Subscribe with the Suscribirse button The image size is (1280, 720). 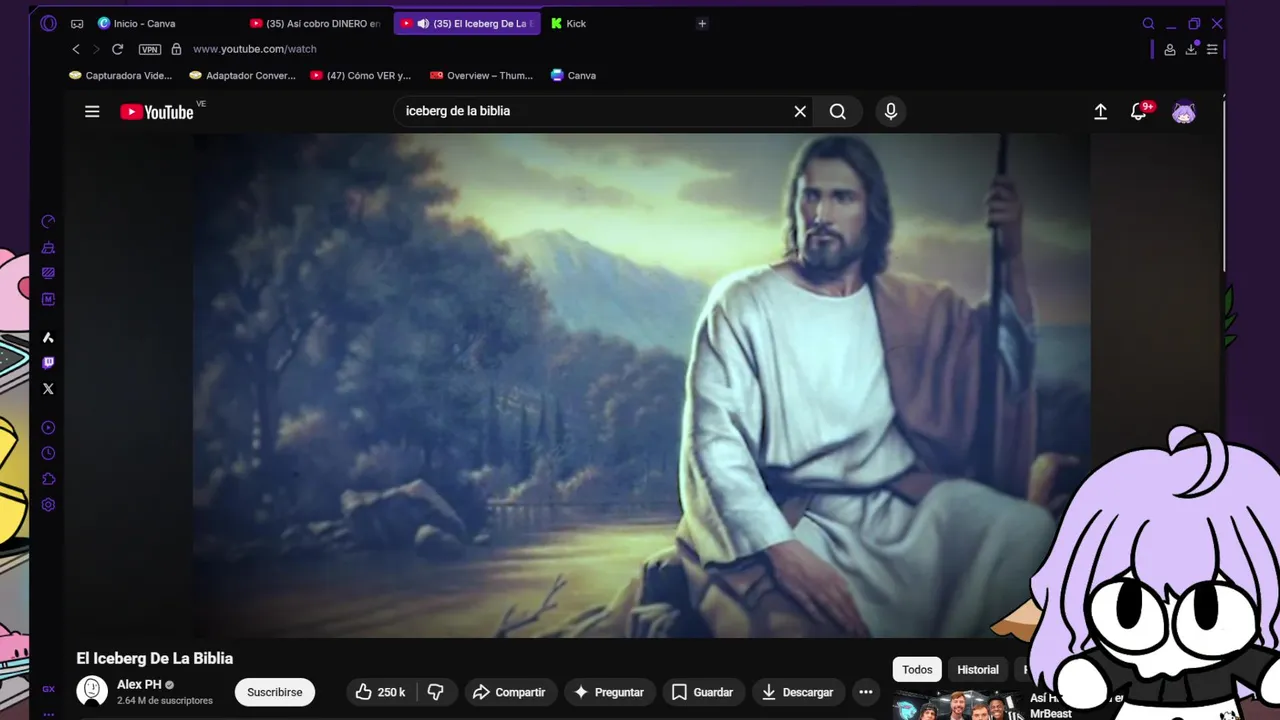pos(275,692)
